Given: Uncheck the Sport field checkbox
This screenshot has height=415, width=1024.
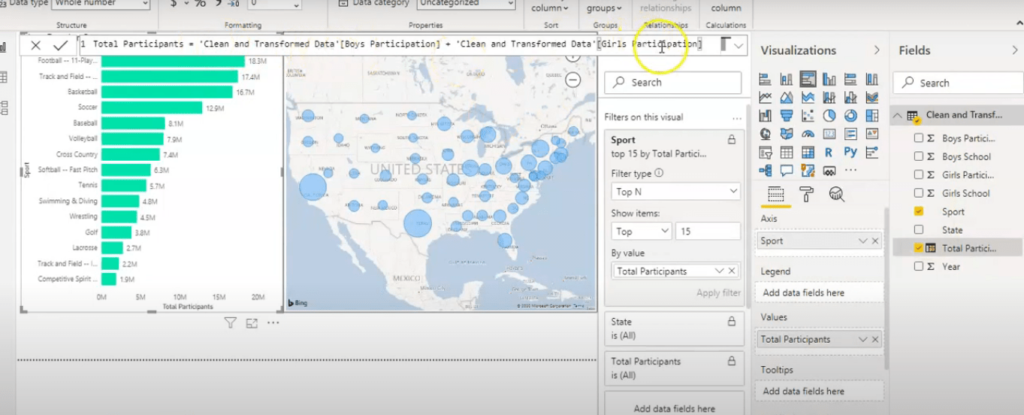Looking at the screenshot, I should [918, 212].
